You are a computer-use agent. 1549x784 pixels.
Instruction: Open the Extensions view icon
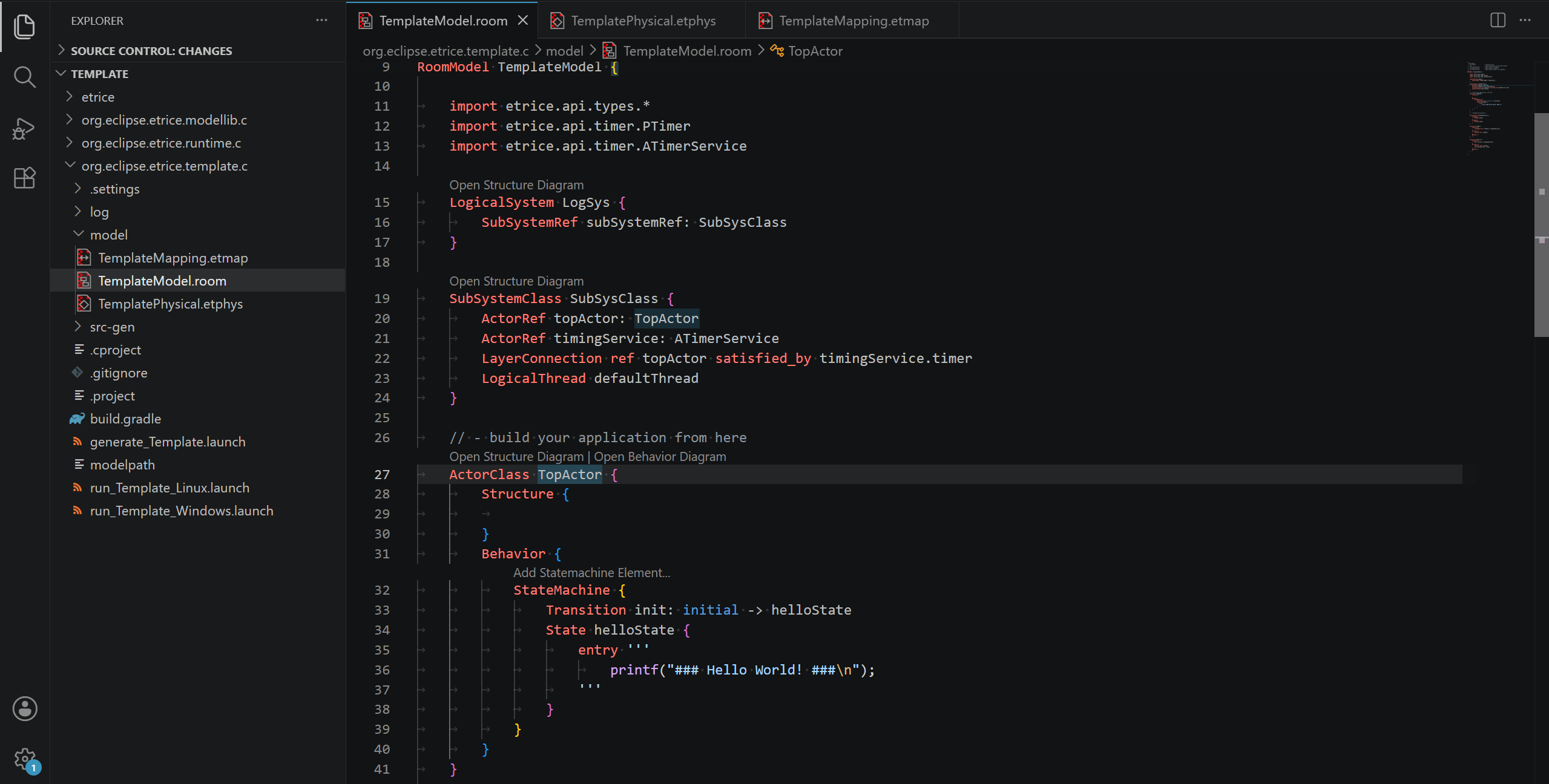tap(24, 178)
